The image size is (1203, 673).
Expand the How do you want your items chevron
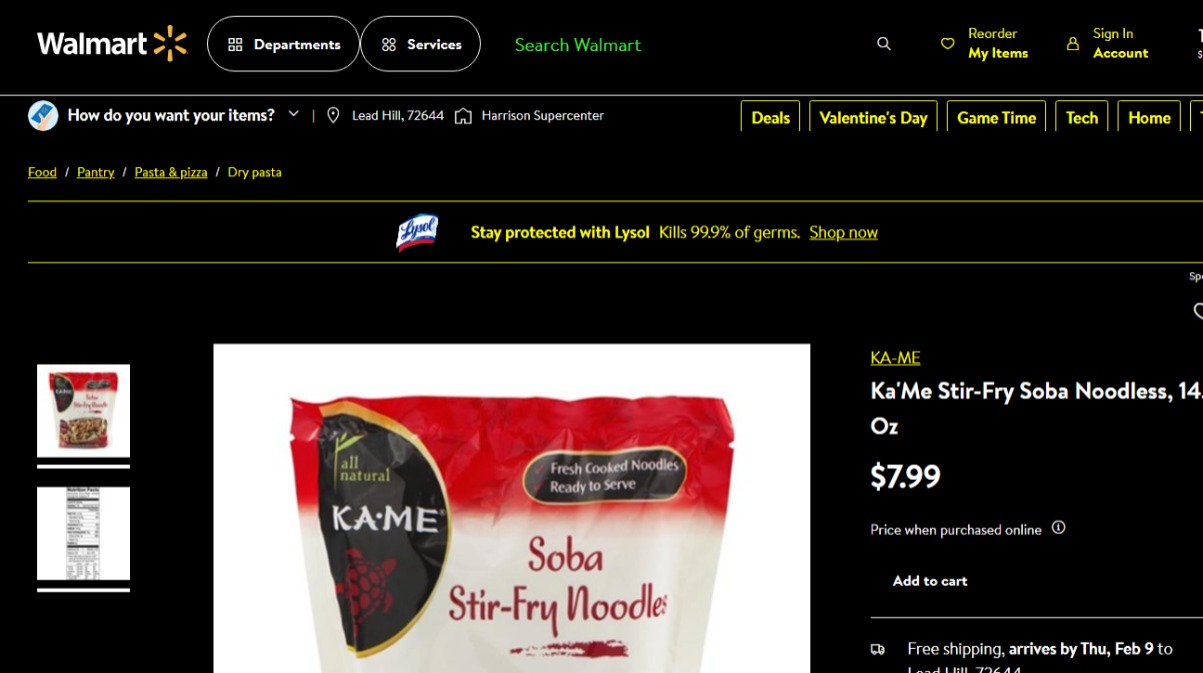tap(294, 114)
